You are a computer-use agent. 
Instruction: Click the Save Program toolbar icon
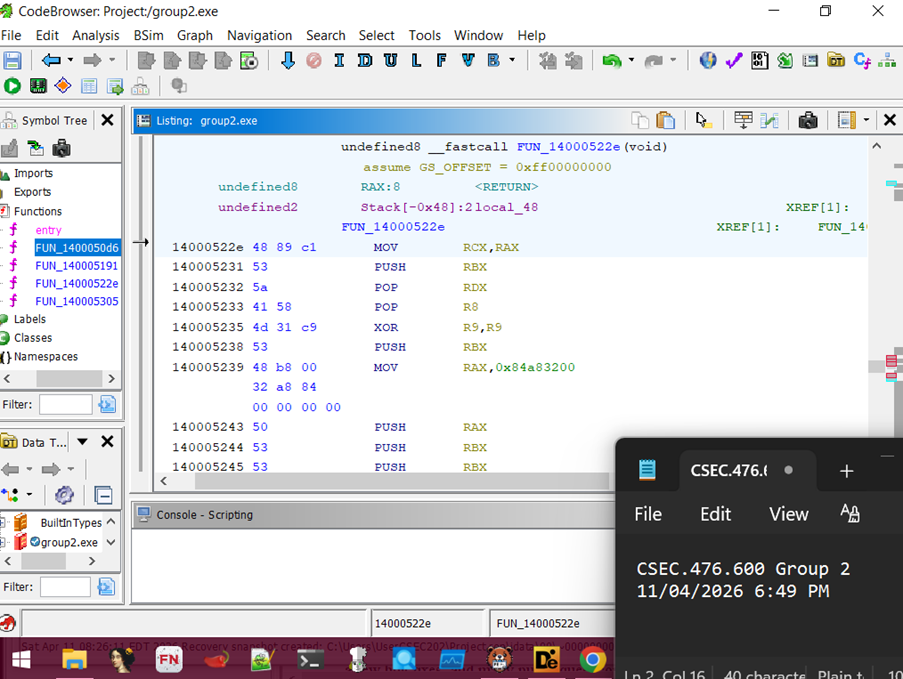click(12, 60)
